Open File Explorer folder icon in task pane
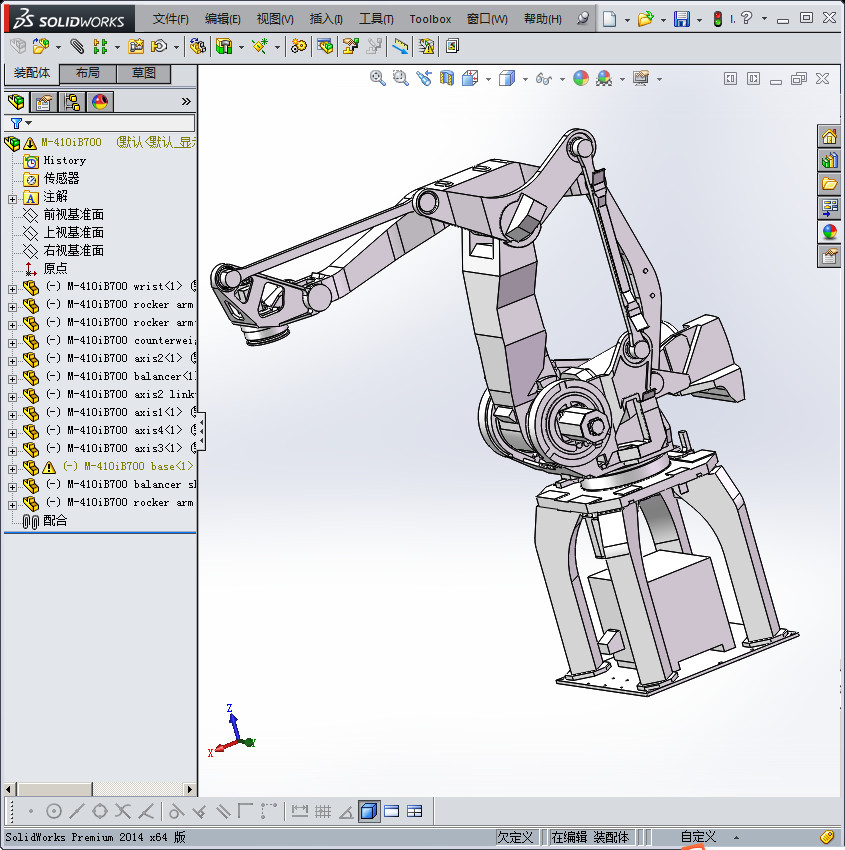This screenshot has width=845, height=850. pyautogui.click(x=829, y=184)
